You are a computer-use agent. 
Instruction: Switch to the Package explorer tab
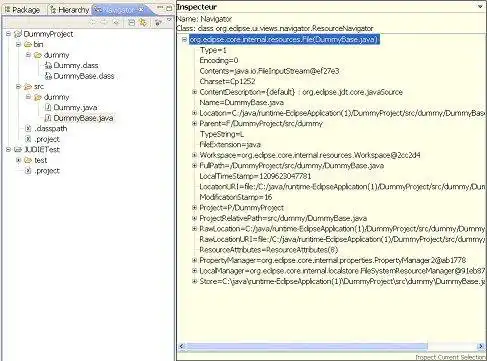click(23, 10)
